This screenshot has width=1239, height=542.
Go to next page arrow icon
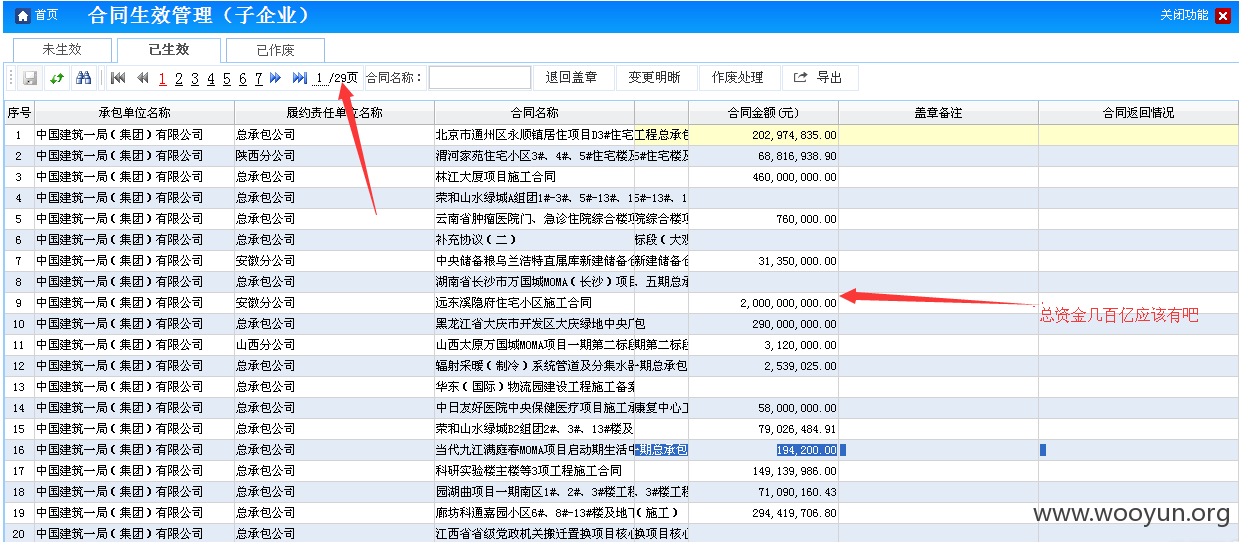275,78
